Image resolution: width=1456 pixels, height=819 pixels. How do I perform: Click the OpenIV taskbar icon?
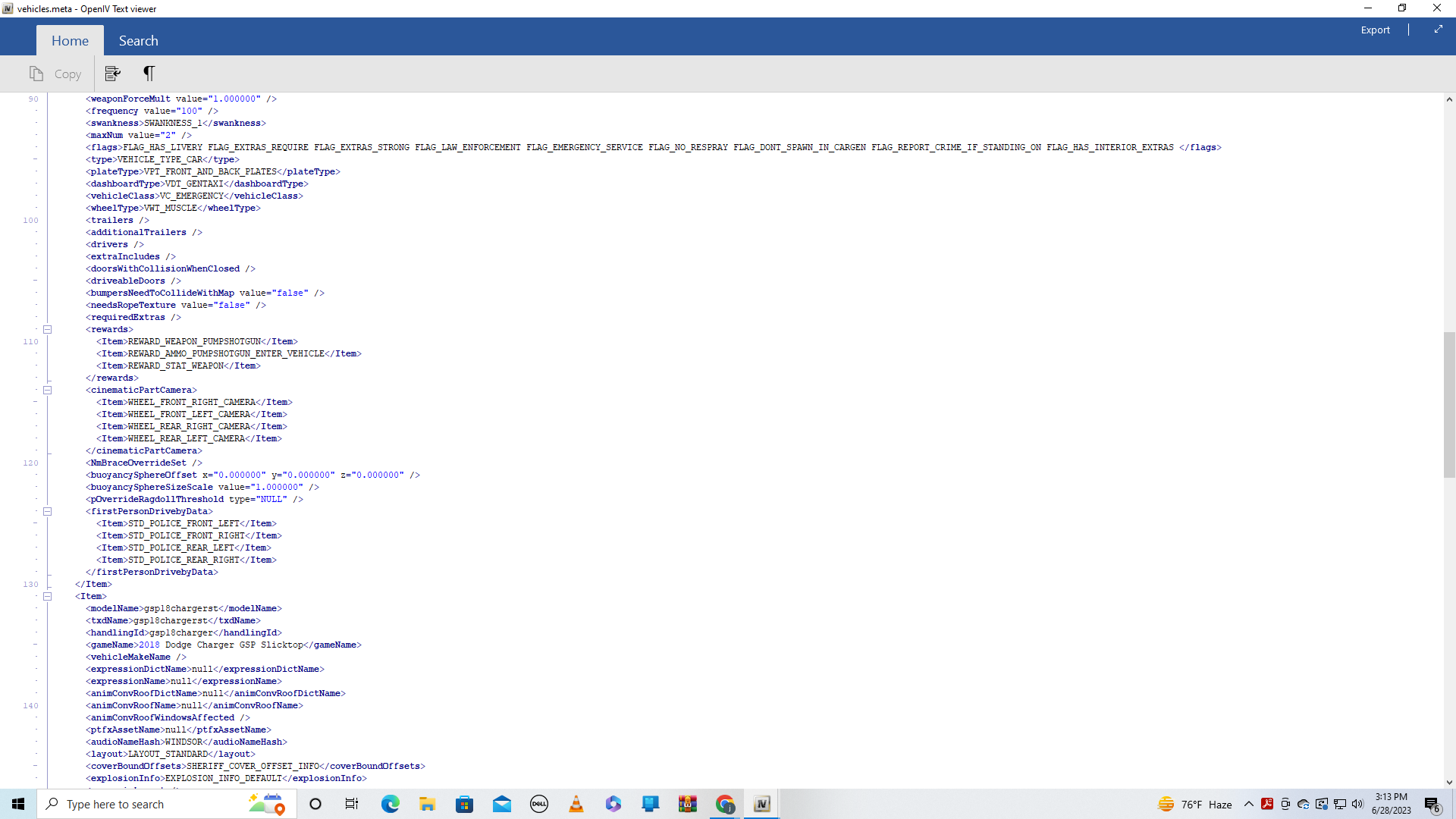click(762, 804)
